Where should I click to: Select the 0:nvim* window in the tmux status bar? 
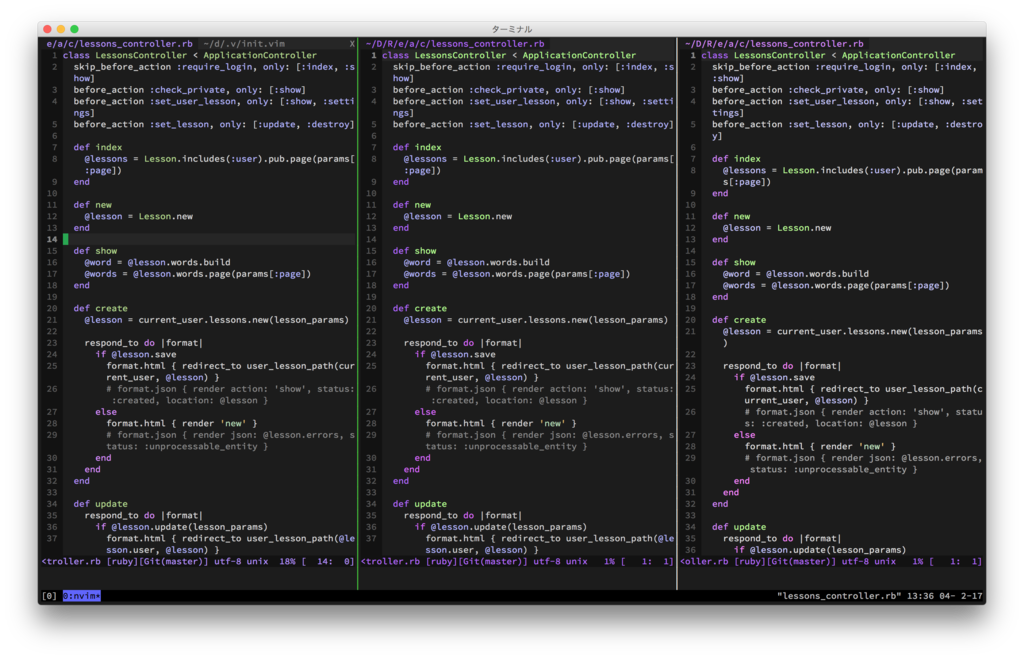(82, 596)
